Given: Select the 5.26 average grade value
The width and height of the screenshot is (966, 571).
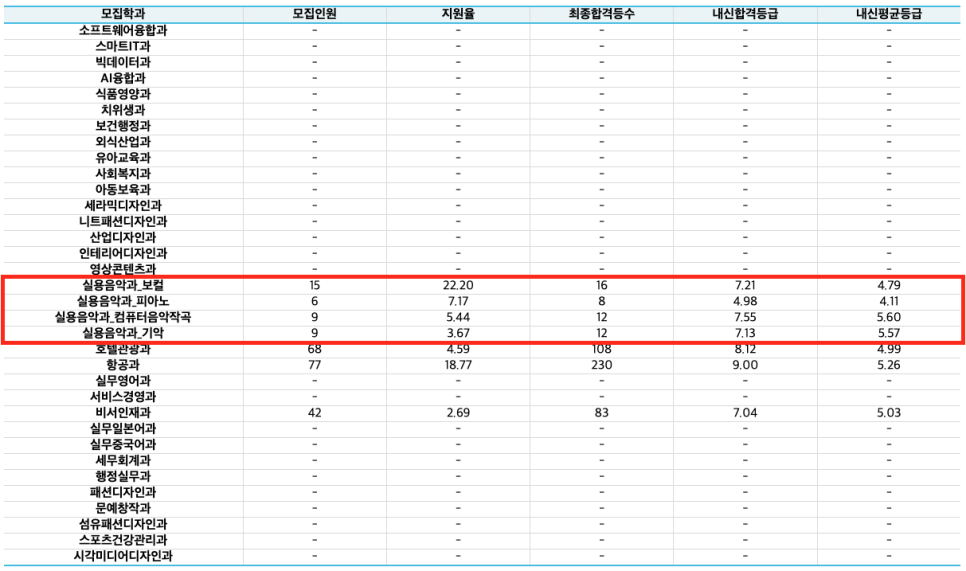Looking at the screenshot, I should tap(888, 365).
